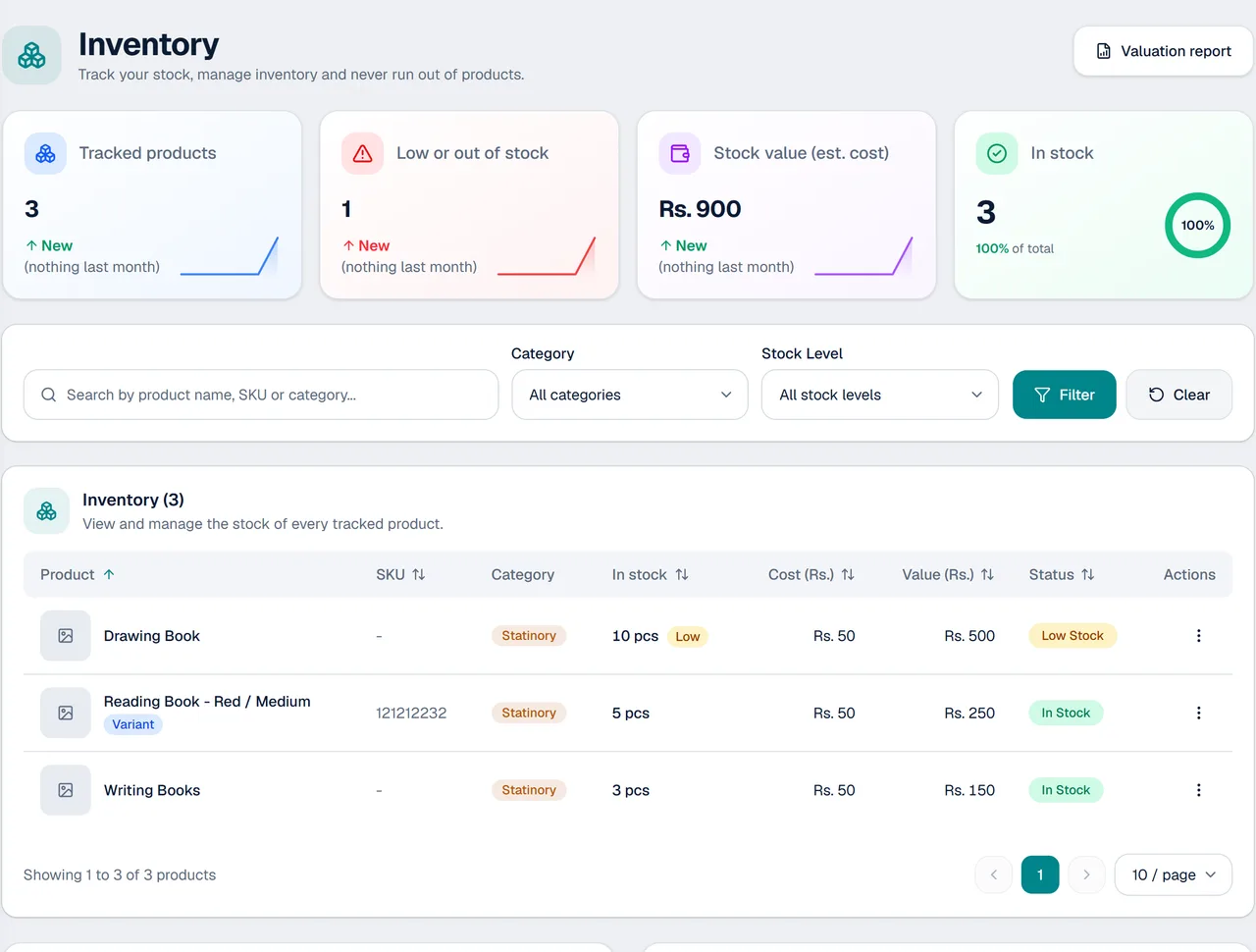
Task: Go to the previous page arrow
Action: click(994, 874)
